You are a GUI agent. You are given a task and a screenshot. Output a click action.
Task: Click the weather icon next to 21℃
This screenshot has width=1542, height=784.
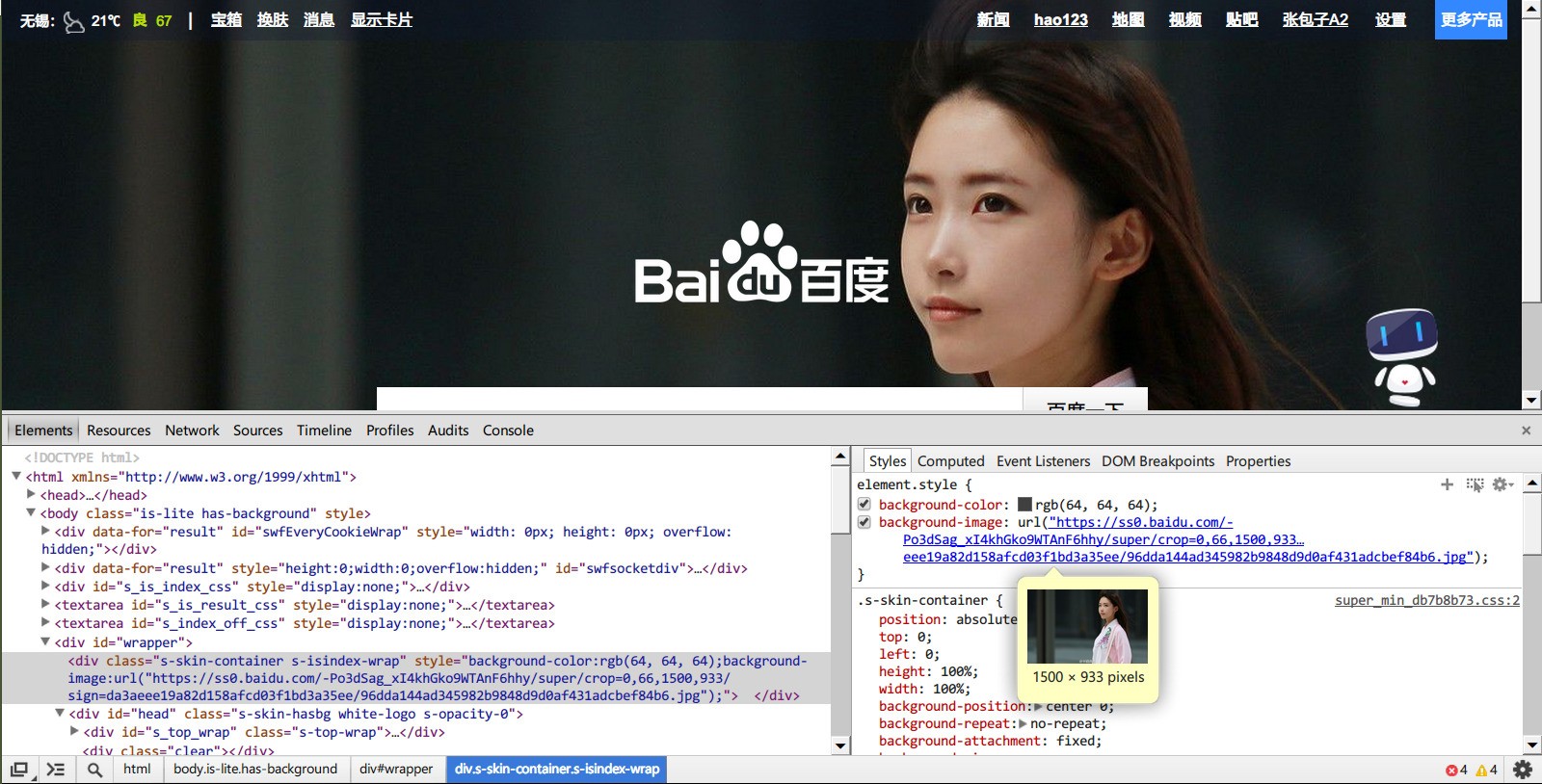coord(73,21)
